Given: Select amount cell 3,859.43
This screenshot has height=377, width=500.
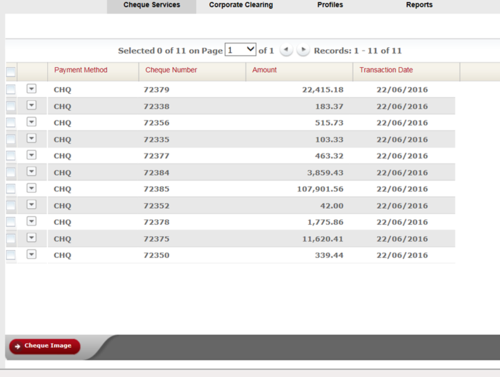Looking at the screenshot, I should 325,173.
